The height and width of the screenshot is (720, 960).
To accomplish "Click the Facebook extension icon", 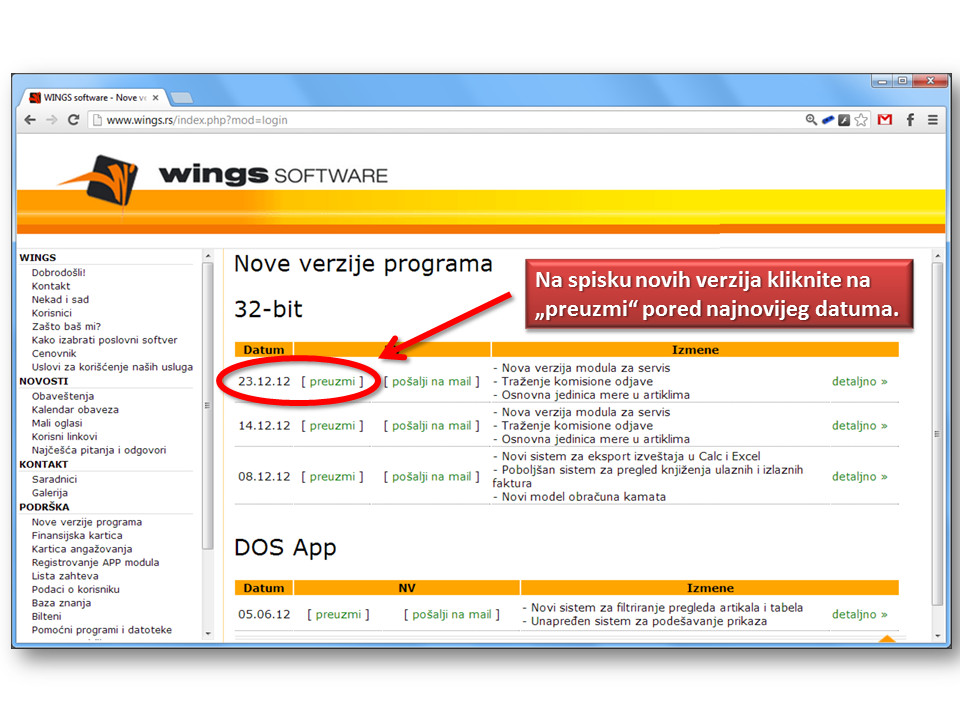I will 910,120.
